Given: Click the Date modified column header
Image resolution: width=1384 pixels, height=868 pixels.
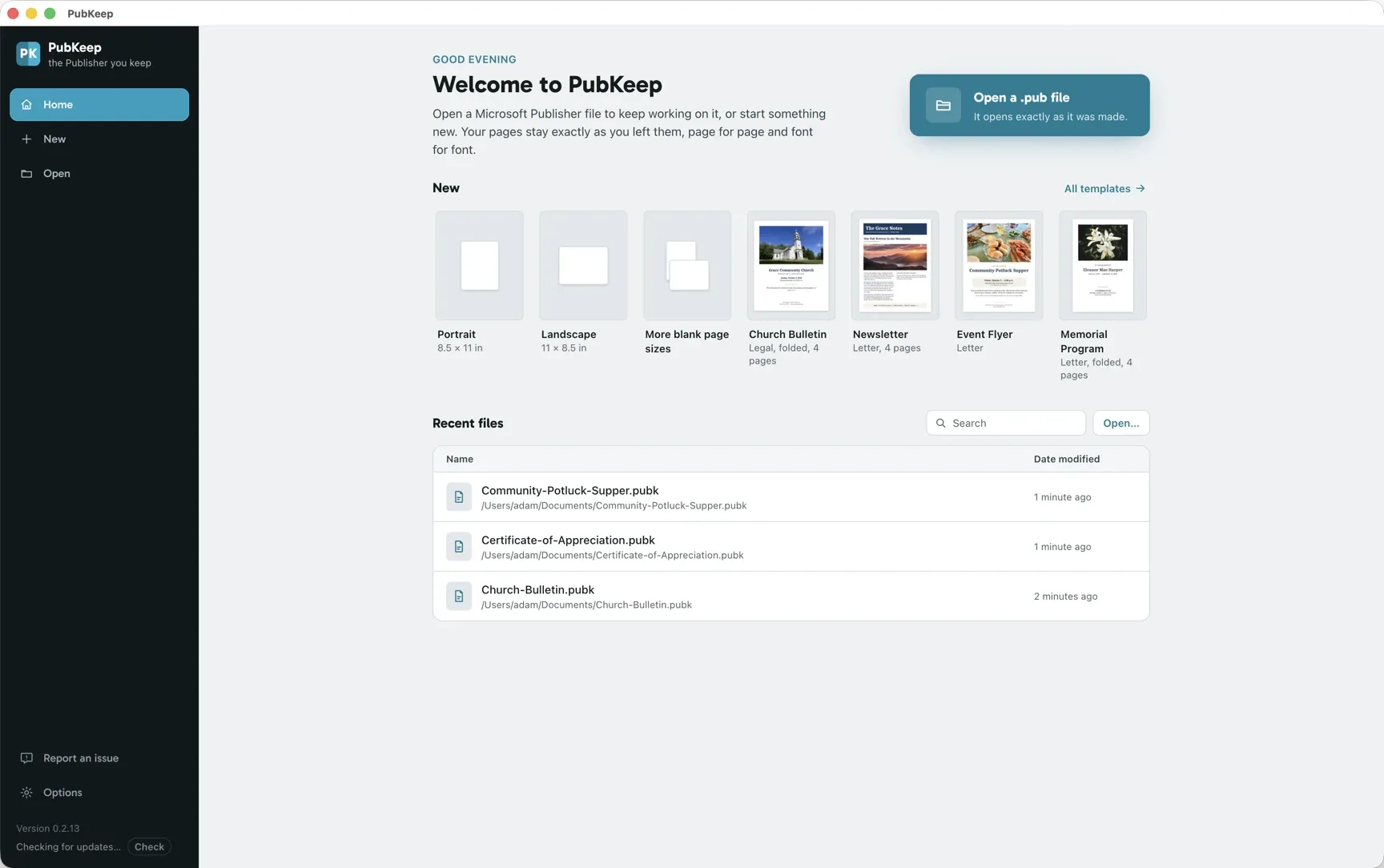Looking at the screenshot, I should click(1067, 460).
